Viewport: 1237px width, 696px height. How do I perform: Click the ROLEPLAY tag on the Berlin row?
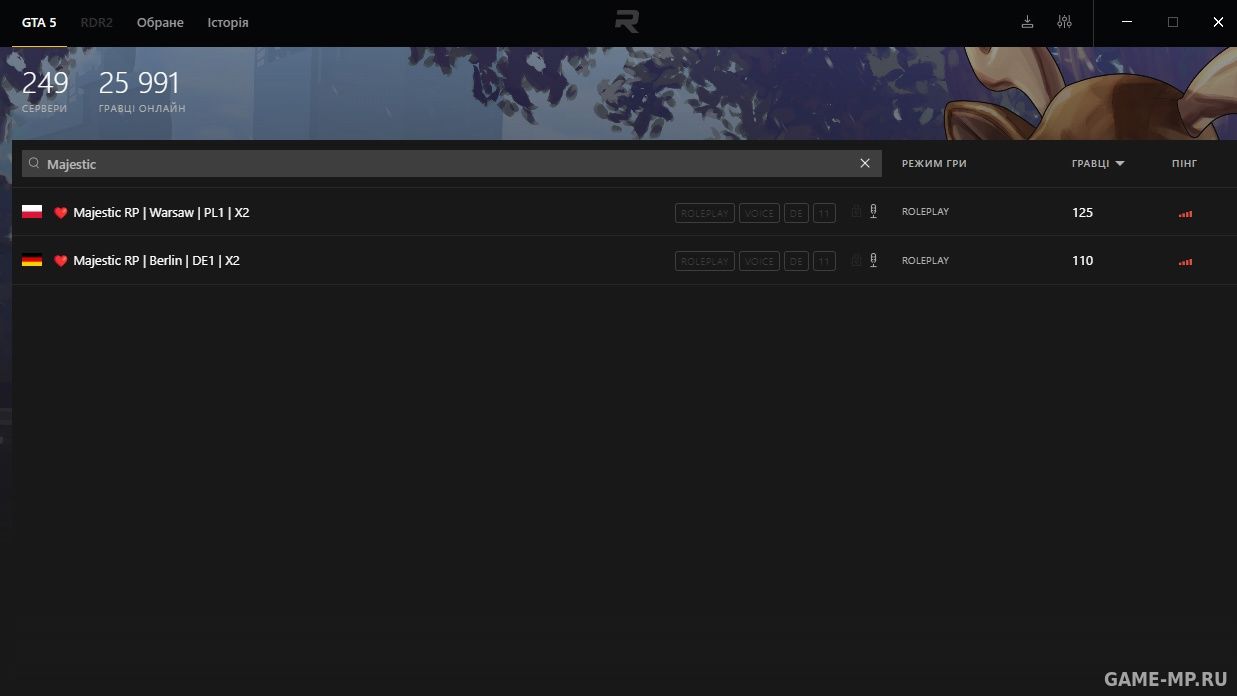[705, 261]
